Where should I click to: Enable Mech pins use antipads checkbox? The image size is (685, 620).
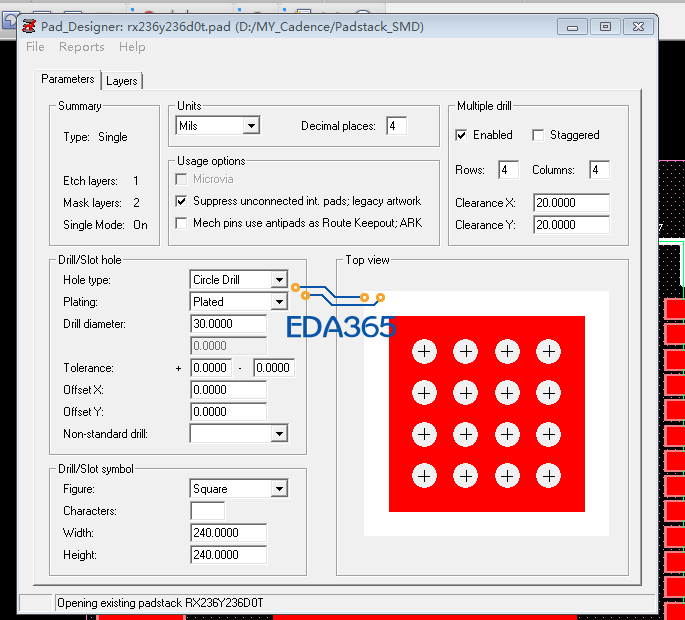click(181, 223)
